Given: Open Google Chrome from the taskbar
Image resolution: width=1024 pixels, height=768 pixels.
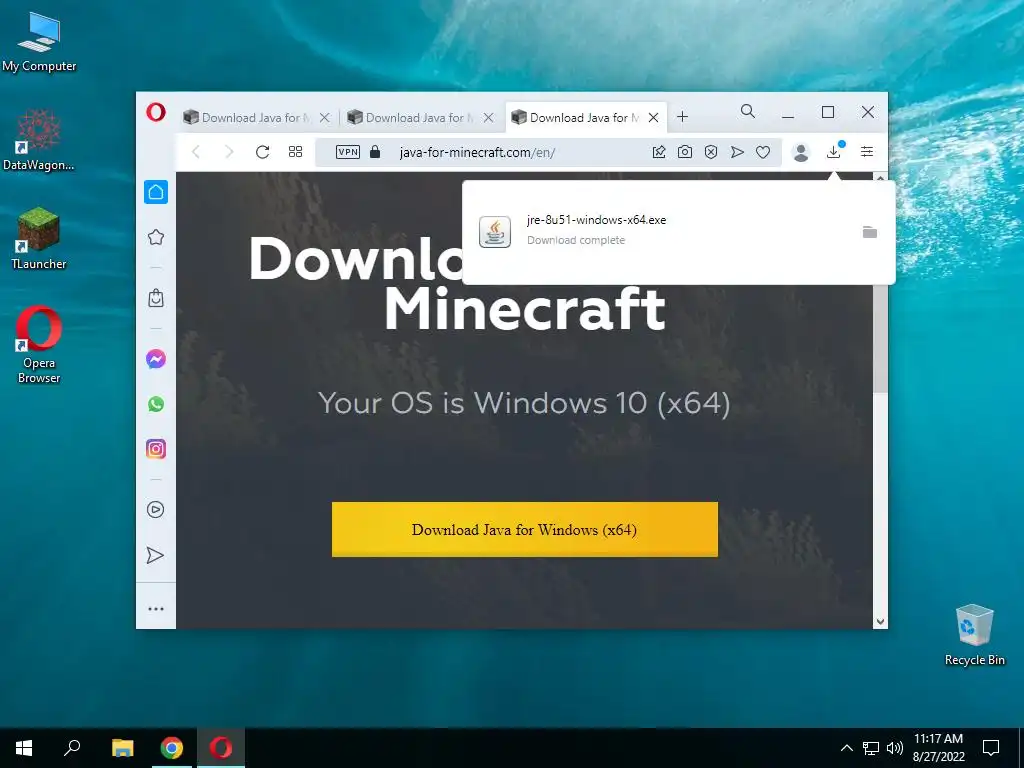Looking at the screenshot, I should [x=172, y=748].
